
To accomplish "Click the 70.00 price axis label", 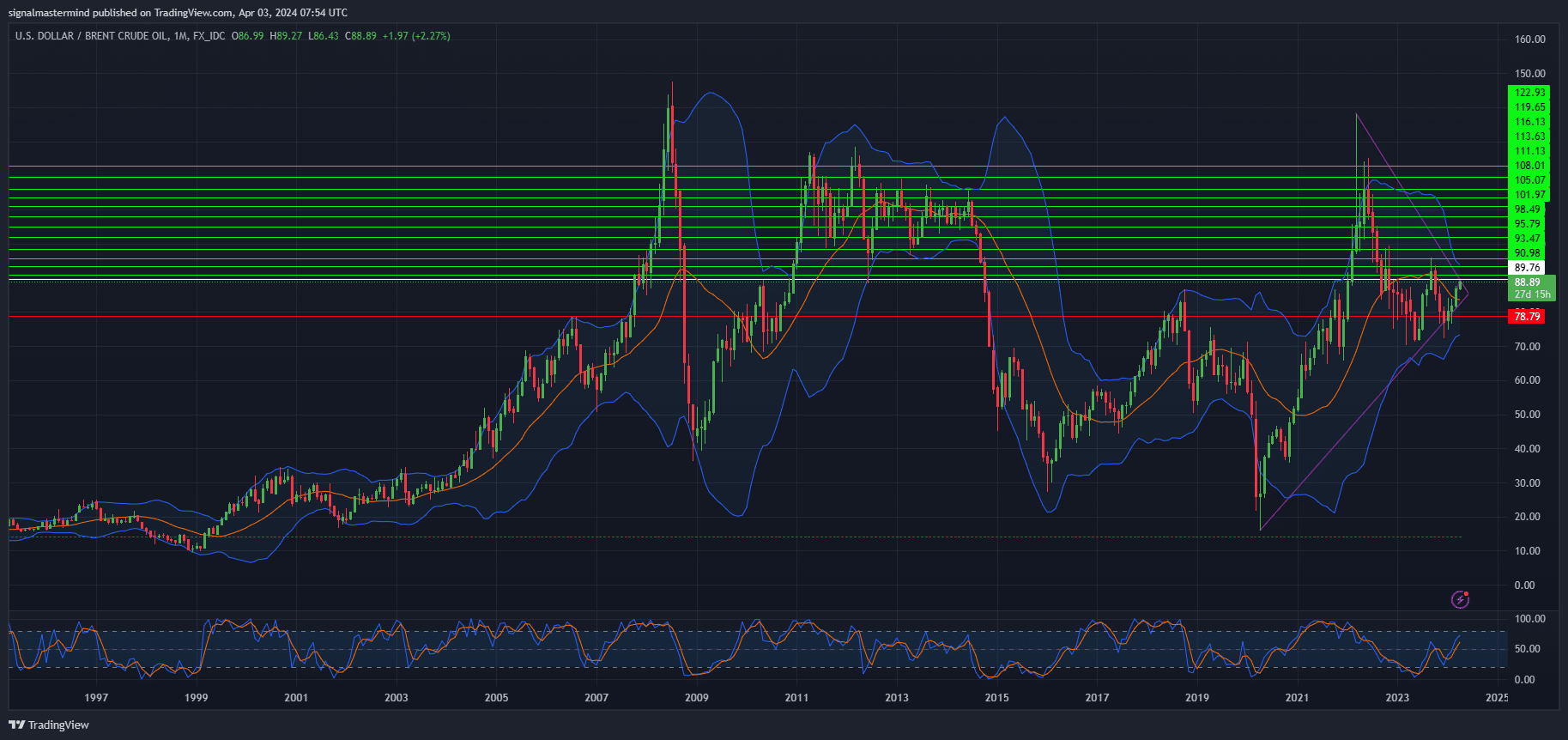I will pos(1527,347).
